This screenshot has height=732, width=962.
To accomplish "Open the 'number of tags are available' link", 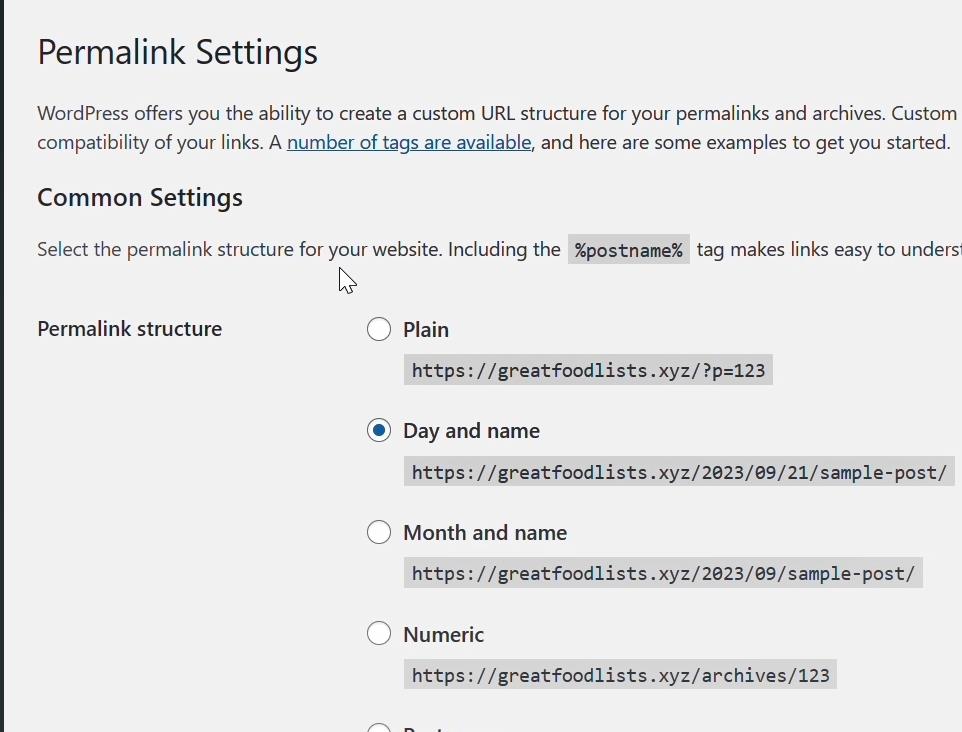I will pyautogui.click(x=409, y=143).
